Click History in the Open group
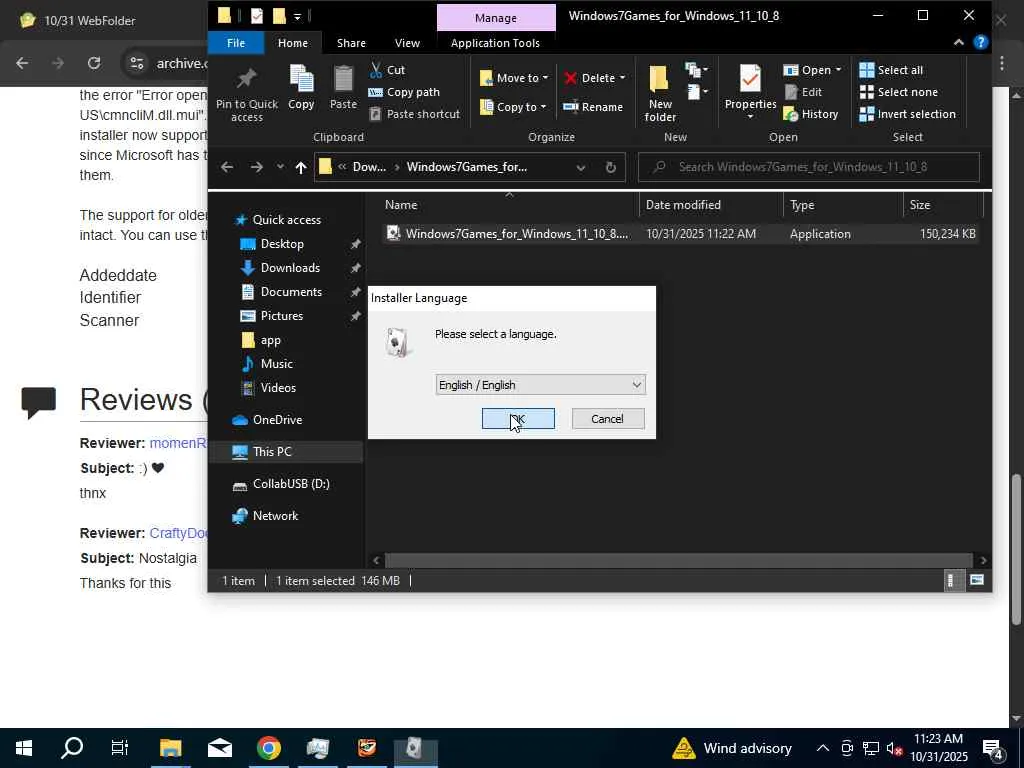 [x=810, y=114]
